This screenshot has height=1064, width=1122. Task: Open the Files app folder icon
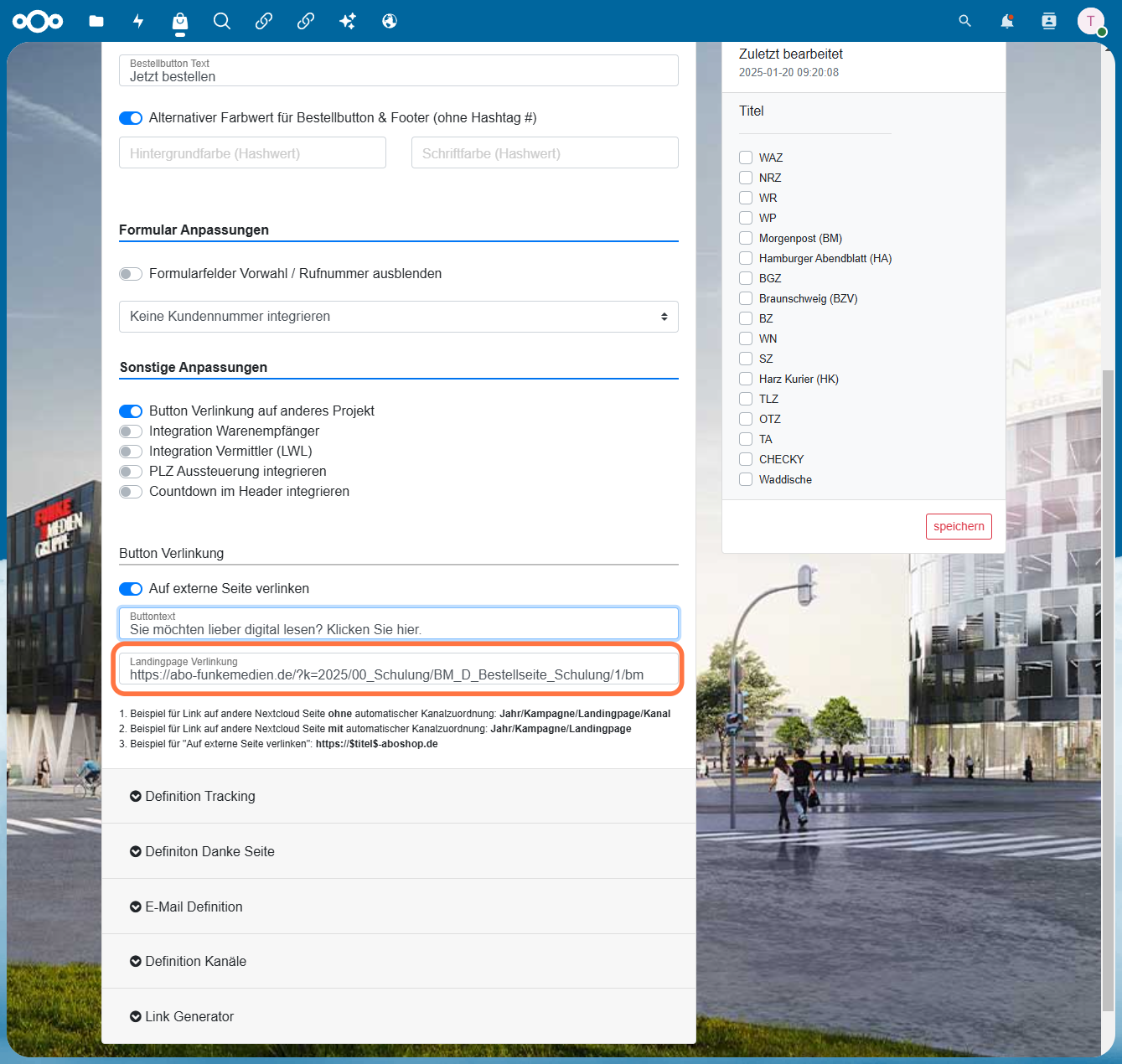(x=96, y=21)
